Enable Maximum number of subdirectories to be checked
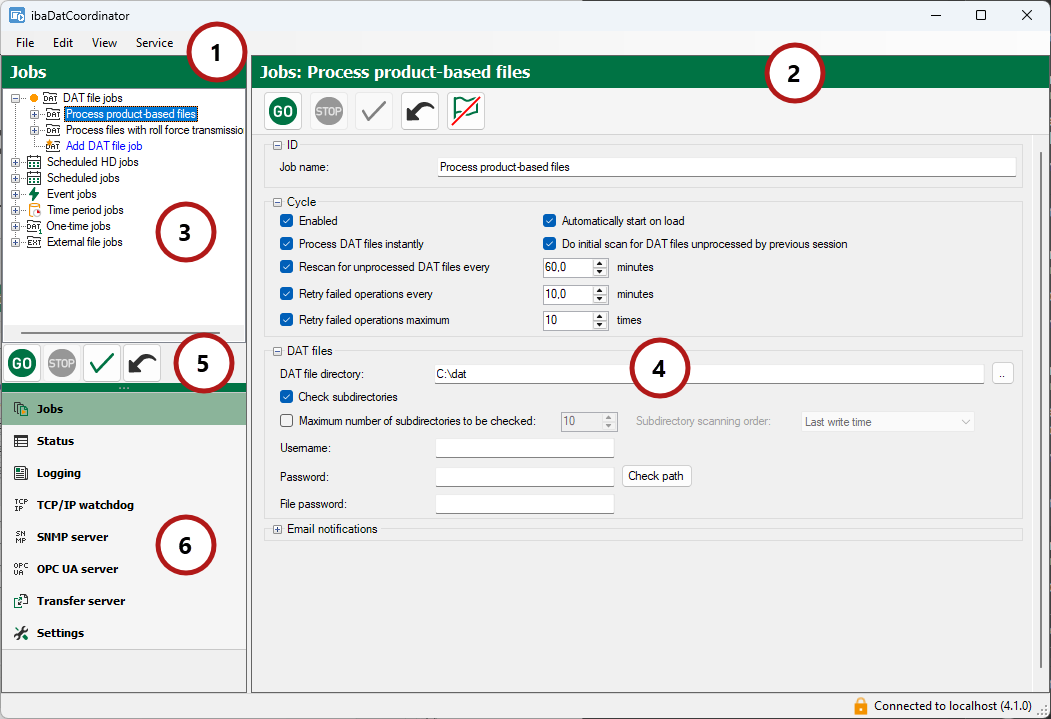Screen dimensions: 1051x719 pos(286,421)
